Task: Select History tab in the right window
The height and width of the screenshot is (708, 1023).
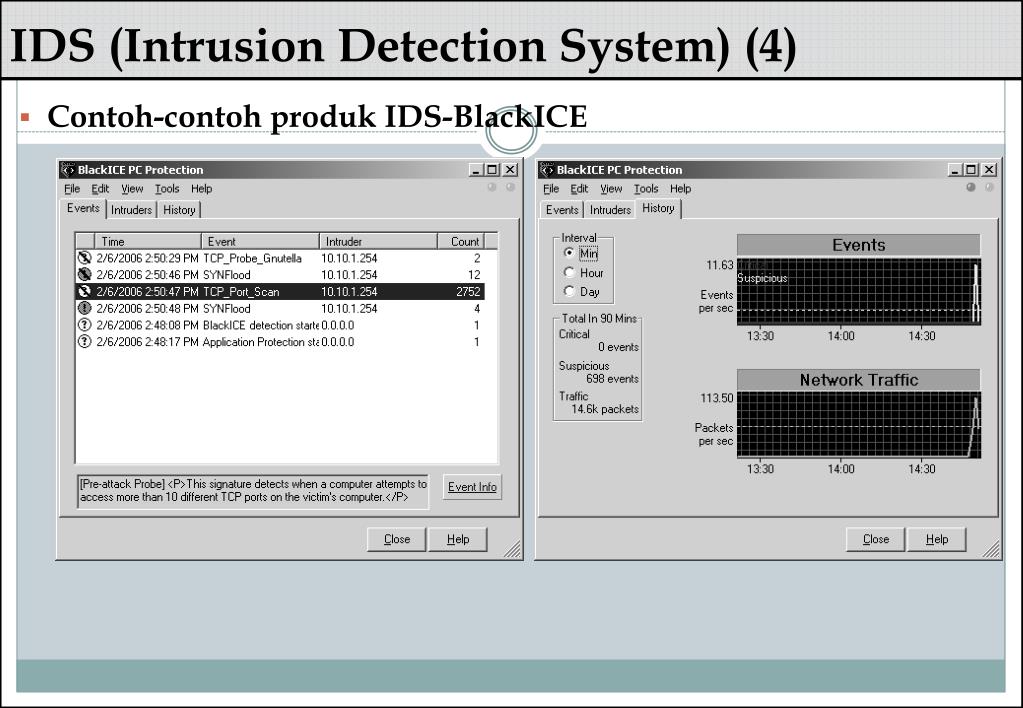Action: coord(658,208)
